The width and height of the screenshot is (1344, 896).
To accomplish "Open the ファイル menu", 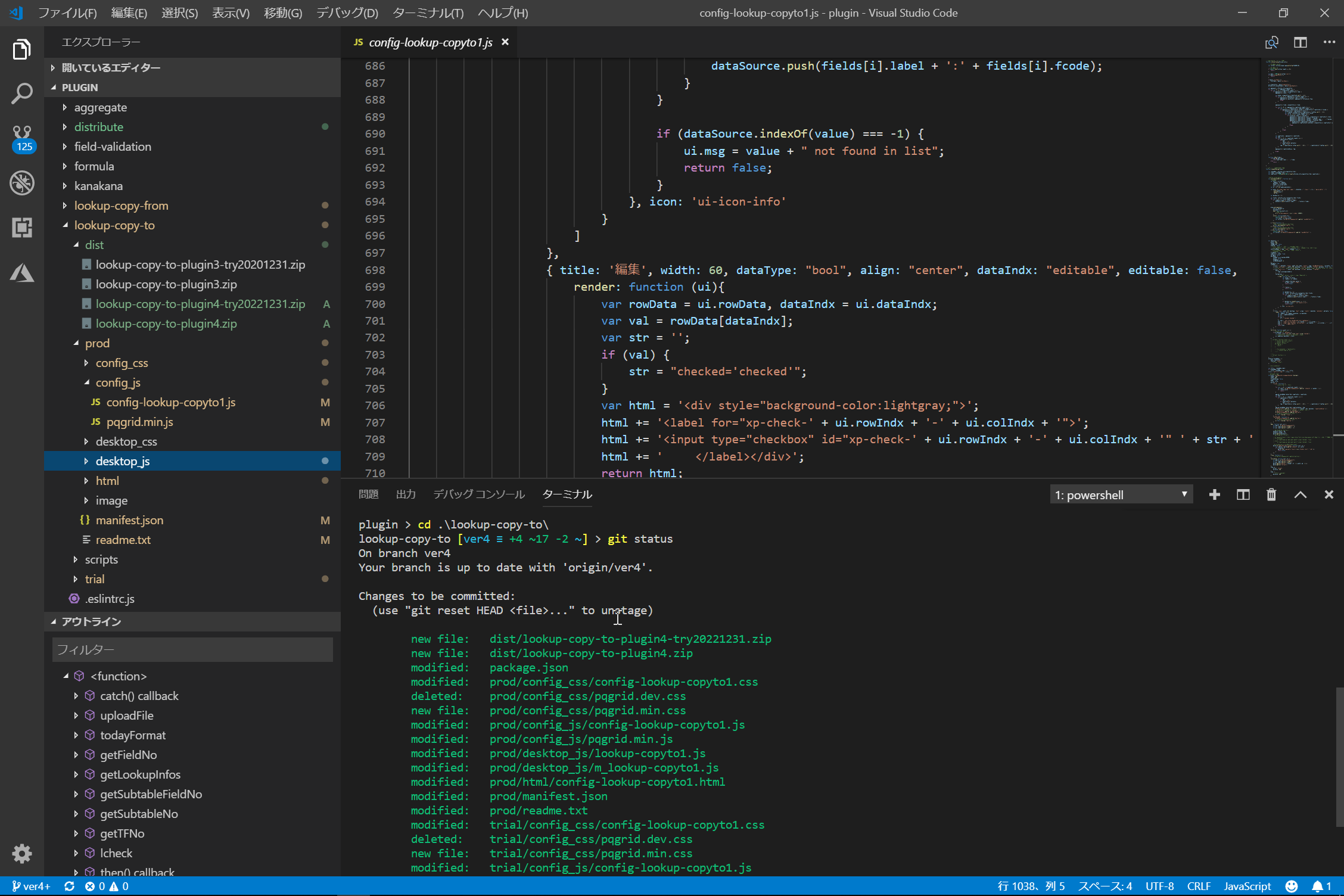I will pos(67,13).
